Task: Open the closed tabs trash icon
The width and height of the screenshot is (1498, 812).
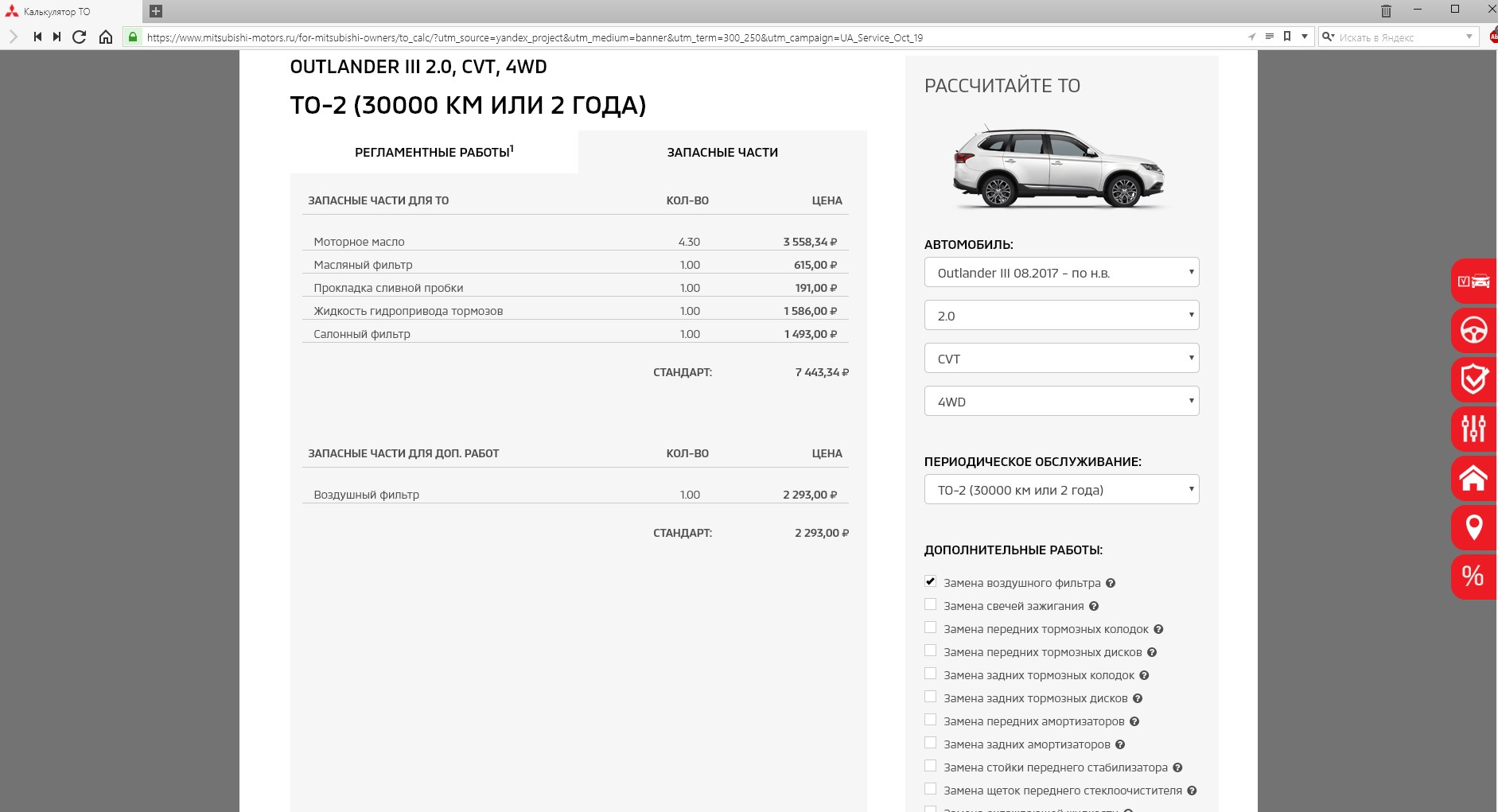Action: (1386, 11)
